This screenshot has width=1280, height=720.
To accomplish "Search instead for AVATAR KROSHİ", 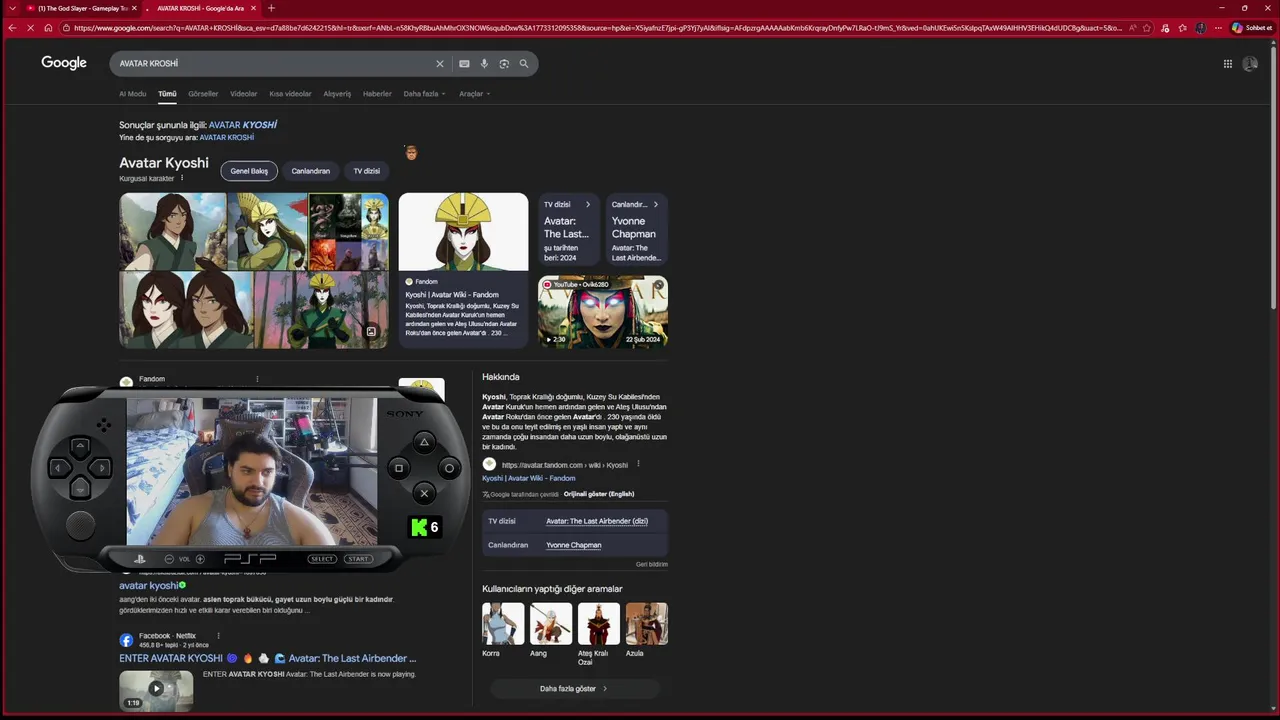I will (x=227, y=137).
